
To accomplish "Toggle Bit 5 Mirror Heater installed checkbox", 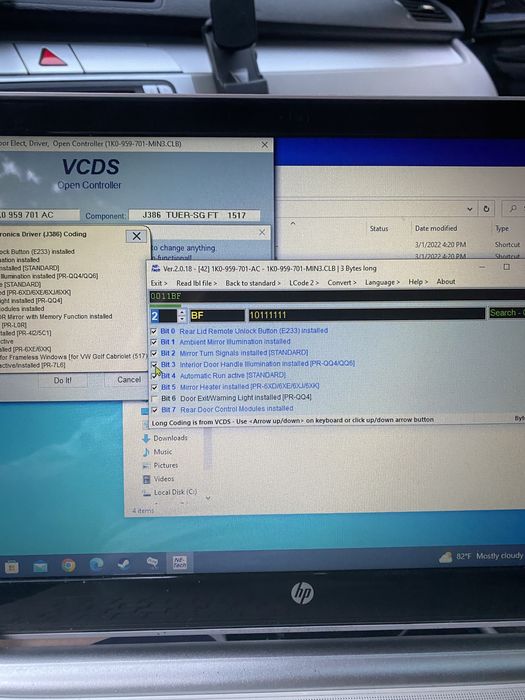I will click(x=154, y=387).
